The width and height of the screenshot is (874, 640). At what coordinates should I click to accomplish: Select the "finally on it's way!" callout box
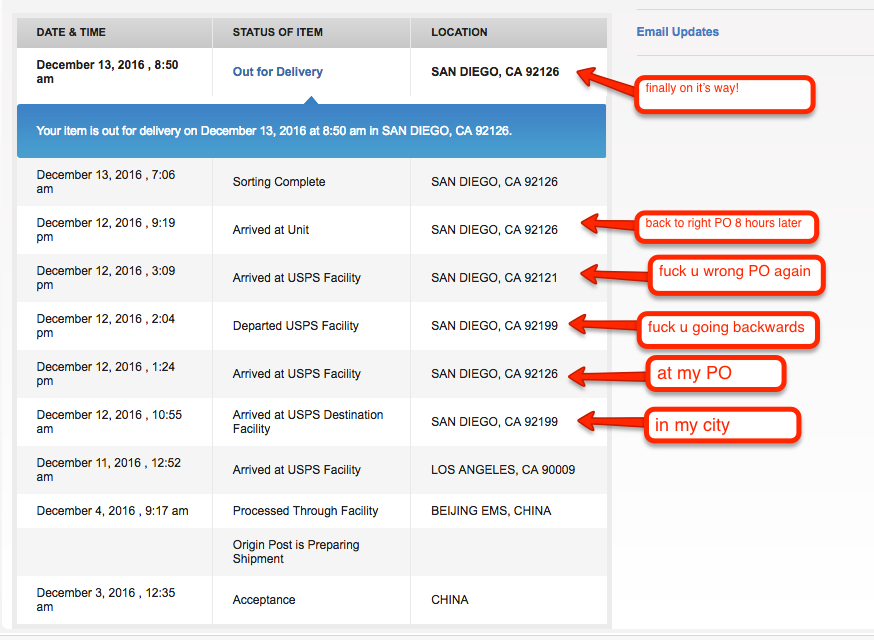pyautogui.click(x=726, y=93)
